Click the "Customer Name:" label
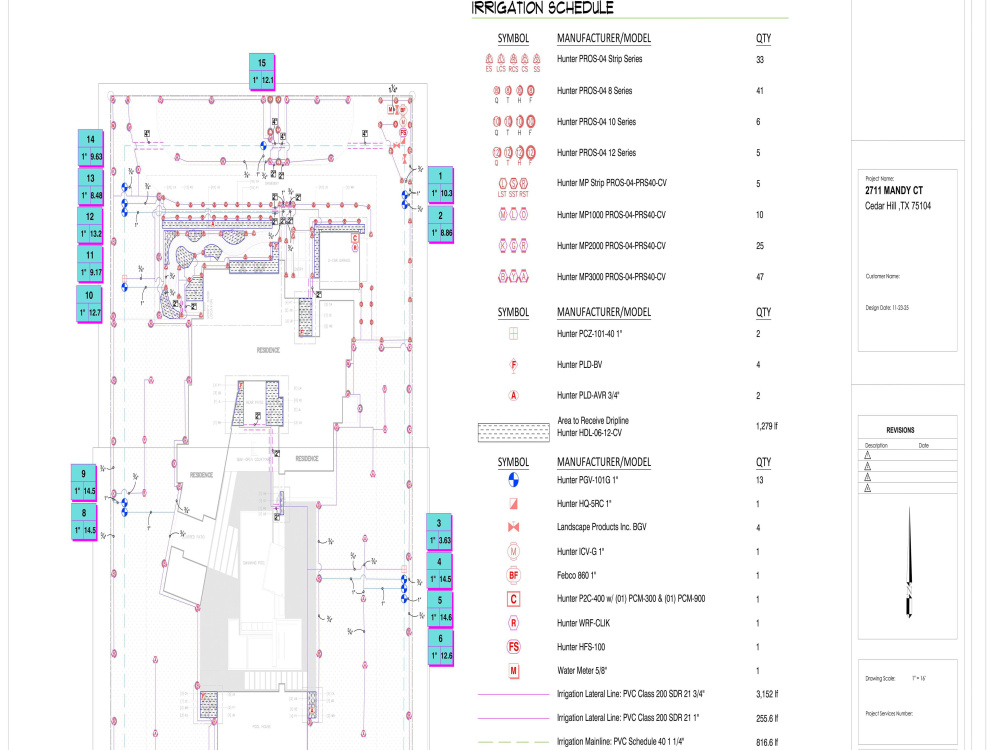Image resolution: width=1000 pixels, height=750 pixels. 882,276
